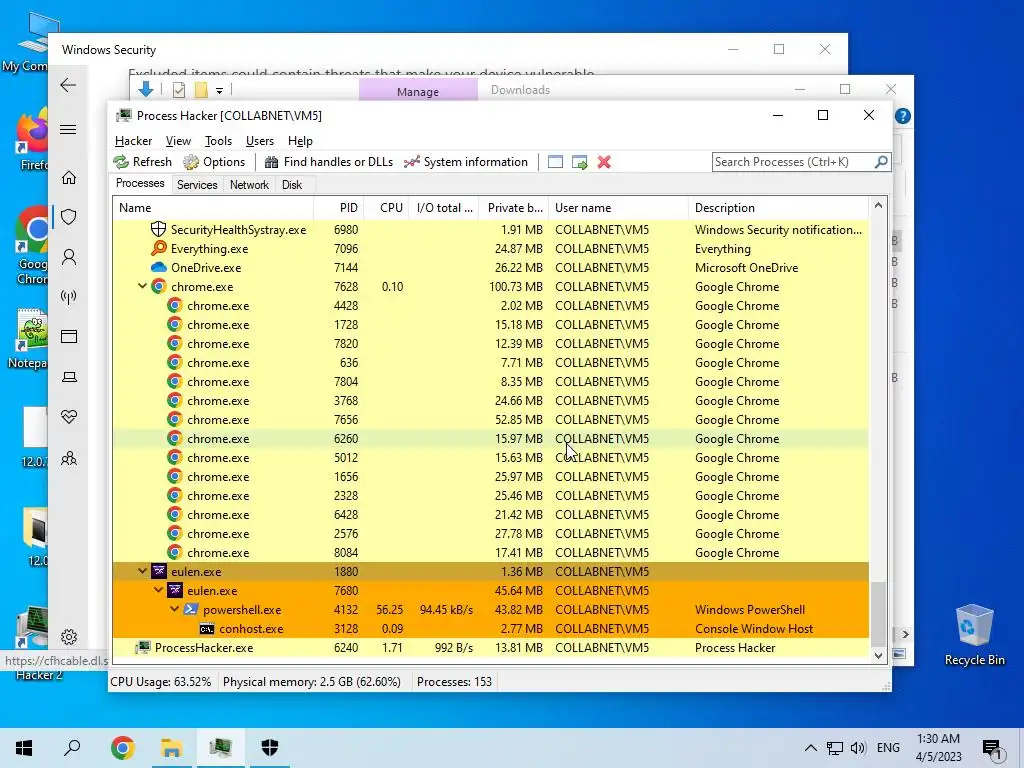Open Family options icon
The width and height of the screenshot is (1024, 768).
coord(69,458)
